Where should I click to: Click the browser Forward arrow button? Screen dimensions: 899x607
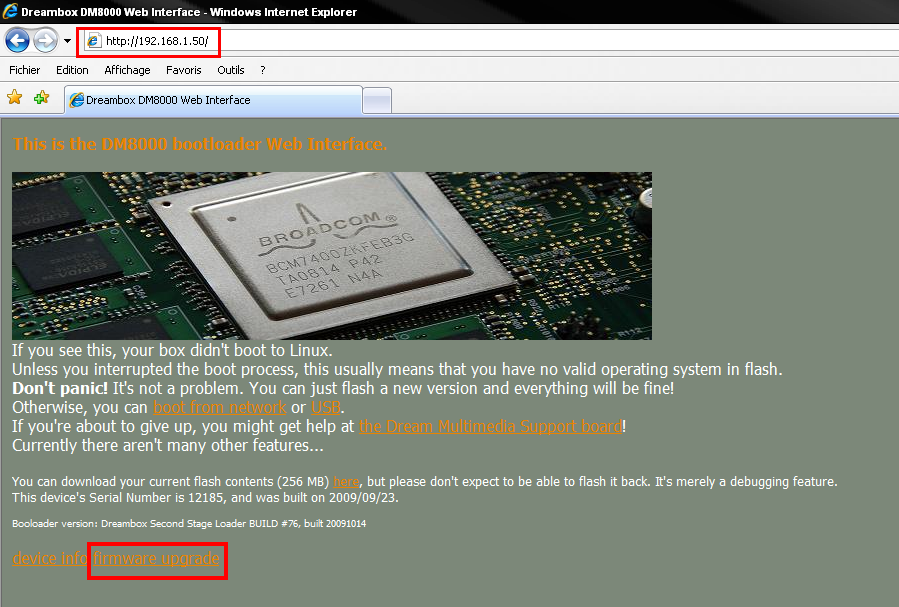[x=45, y=41]
